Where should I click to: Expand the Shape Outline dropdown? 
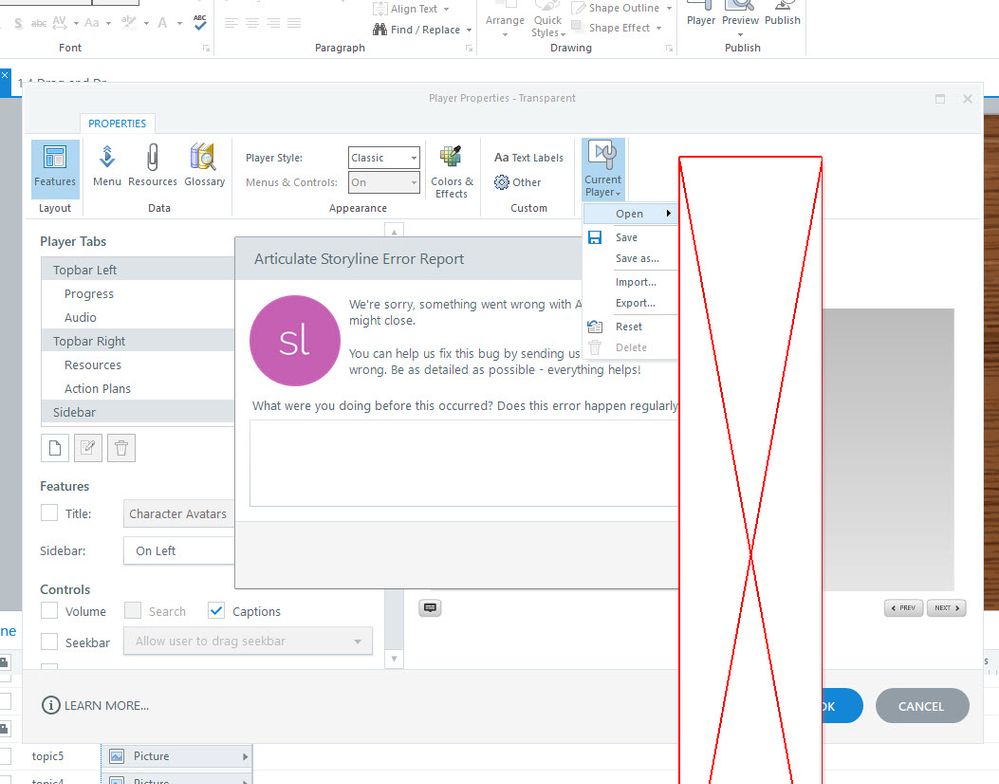pyautogui.click(x=669, y=8)
